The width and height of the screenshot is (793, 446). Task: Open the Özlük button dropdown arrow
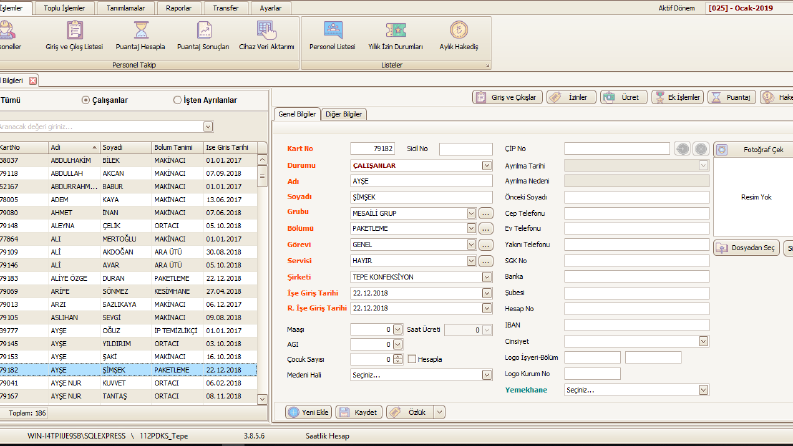tap(439, 412)
